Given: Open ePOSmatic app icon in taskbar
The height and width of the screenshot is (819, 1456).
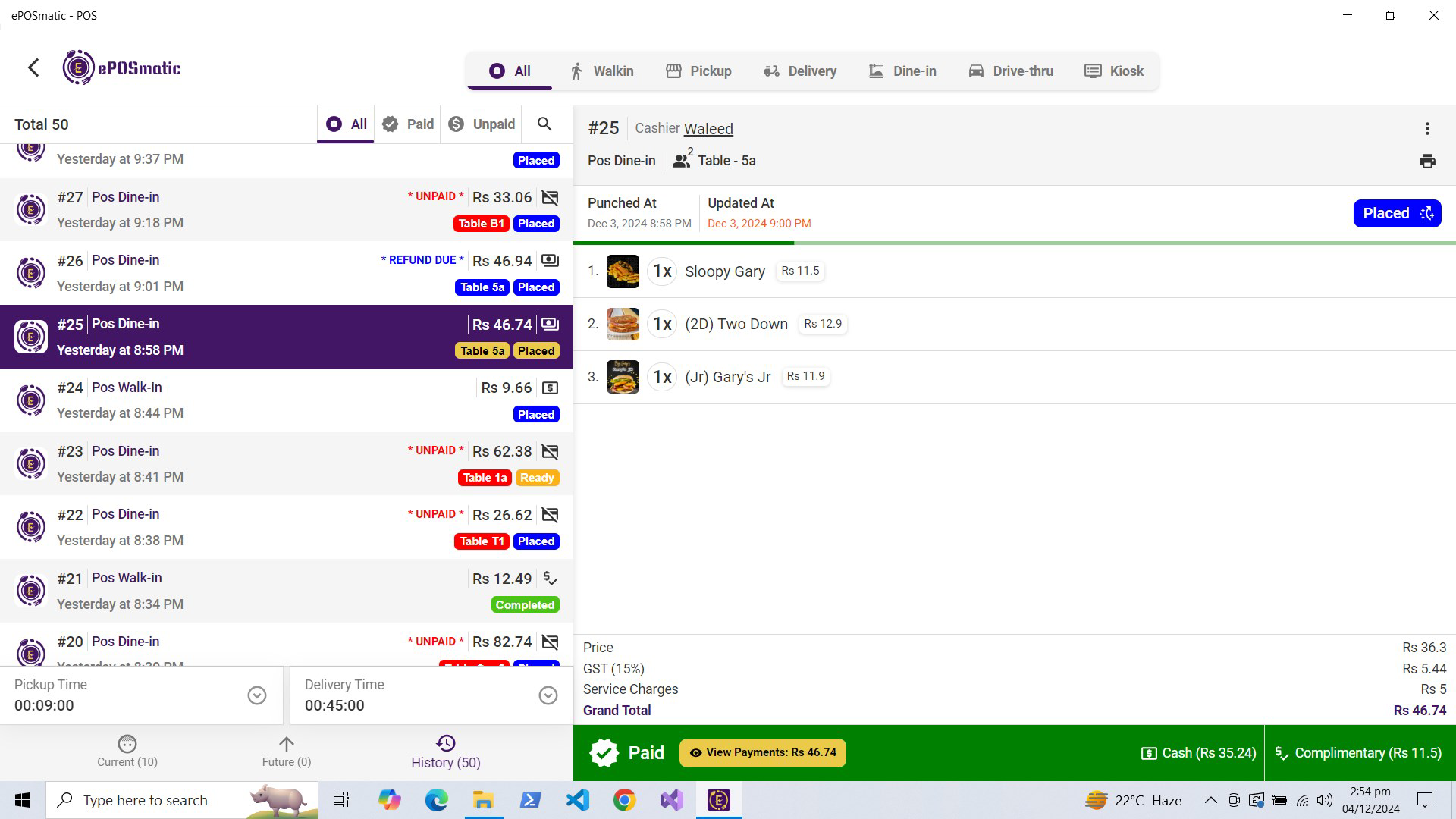Looking at the screenshot, I should [718, 800].
